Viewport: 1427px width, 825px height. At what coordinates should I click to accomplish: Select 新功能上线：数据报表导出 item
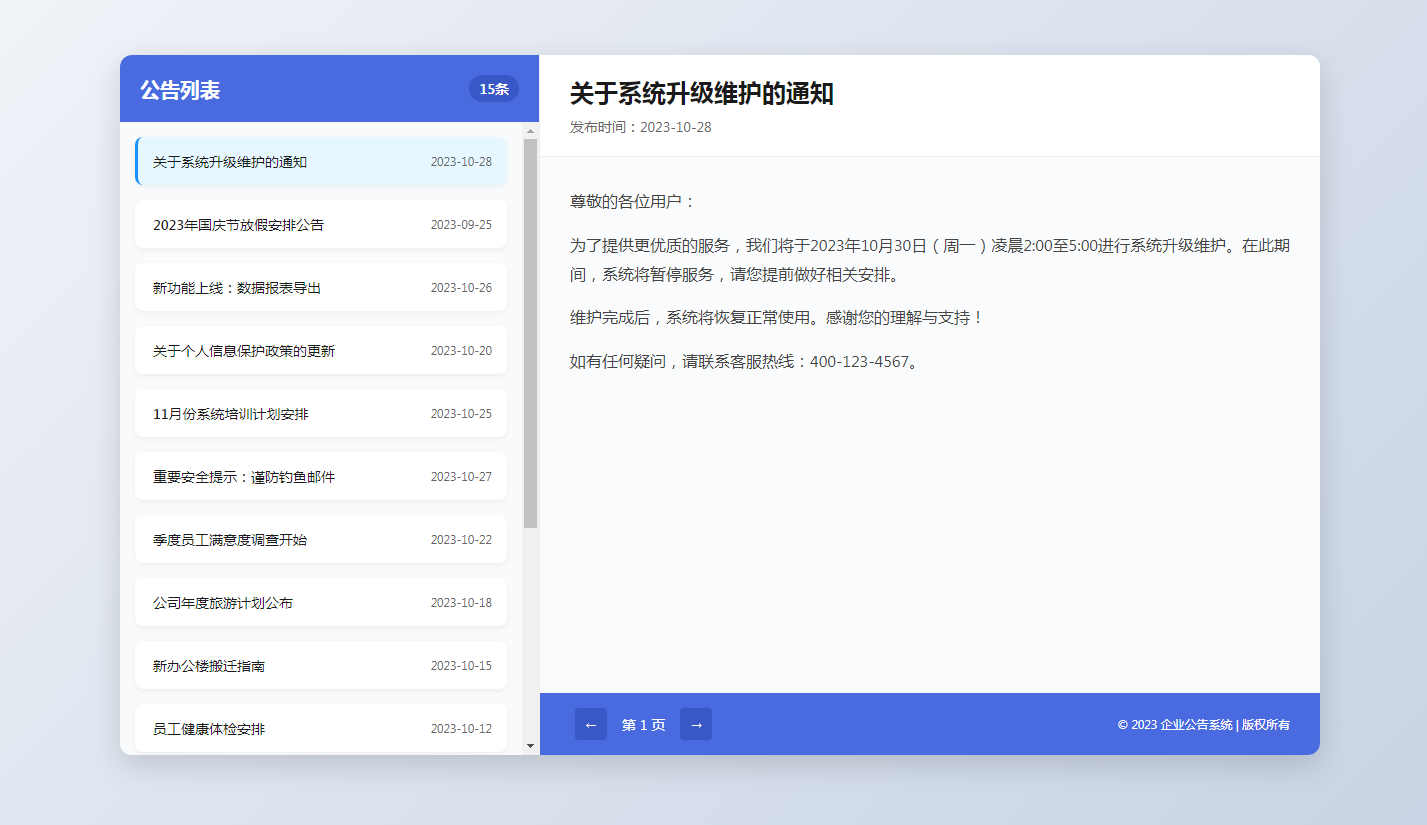coord(321,287)
